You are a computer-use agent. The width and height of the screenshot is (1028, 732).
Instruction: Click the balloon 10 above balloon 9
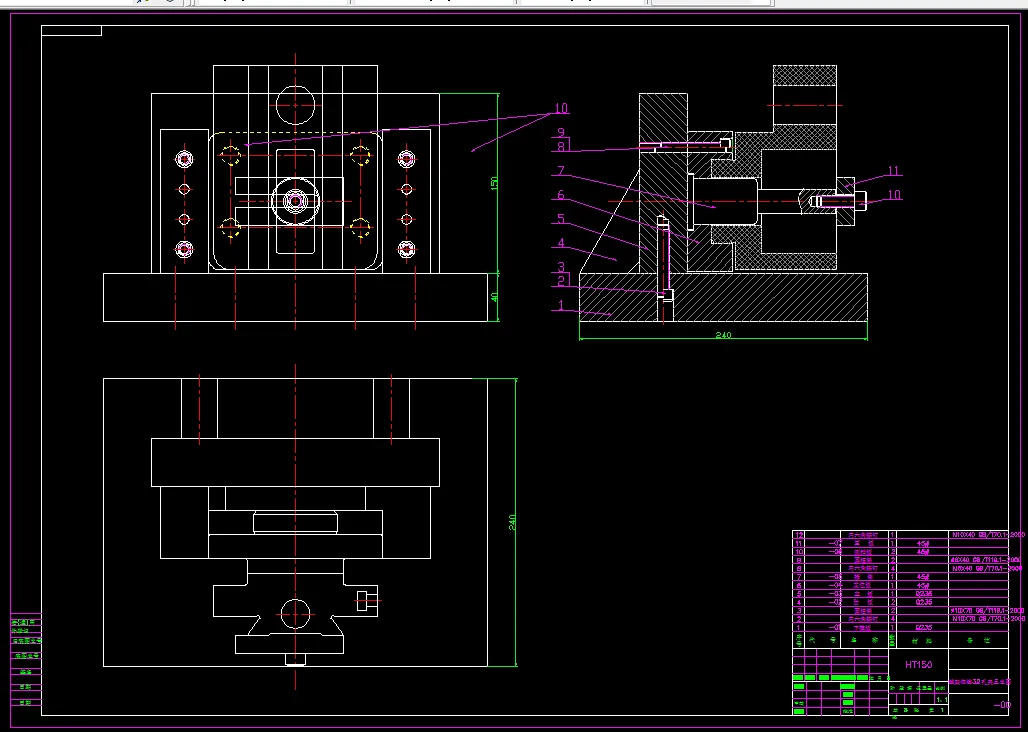[x=562, y=108]
